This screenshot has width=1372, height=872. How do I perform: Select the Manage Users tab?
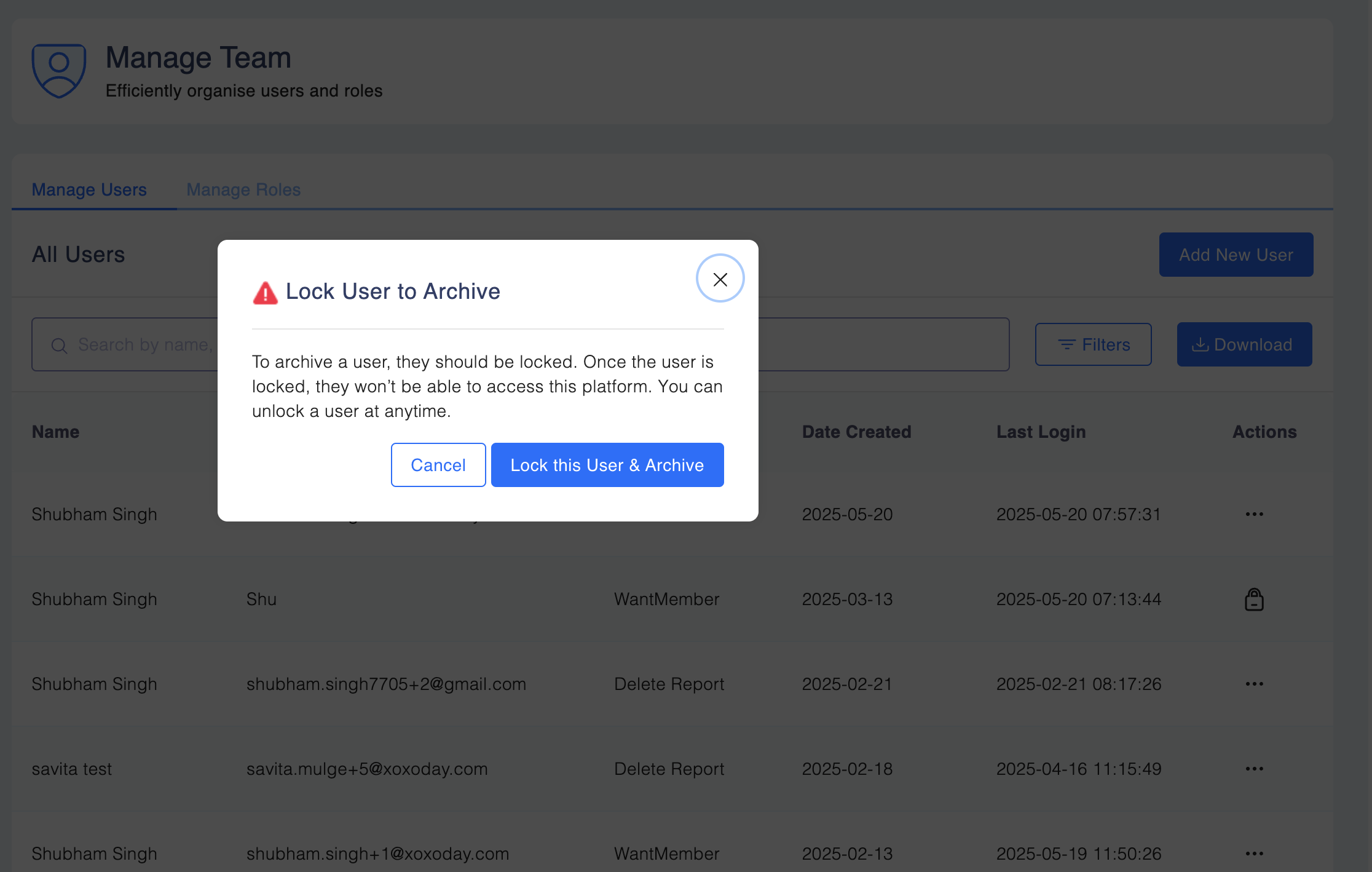pos(89,189)
